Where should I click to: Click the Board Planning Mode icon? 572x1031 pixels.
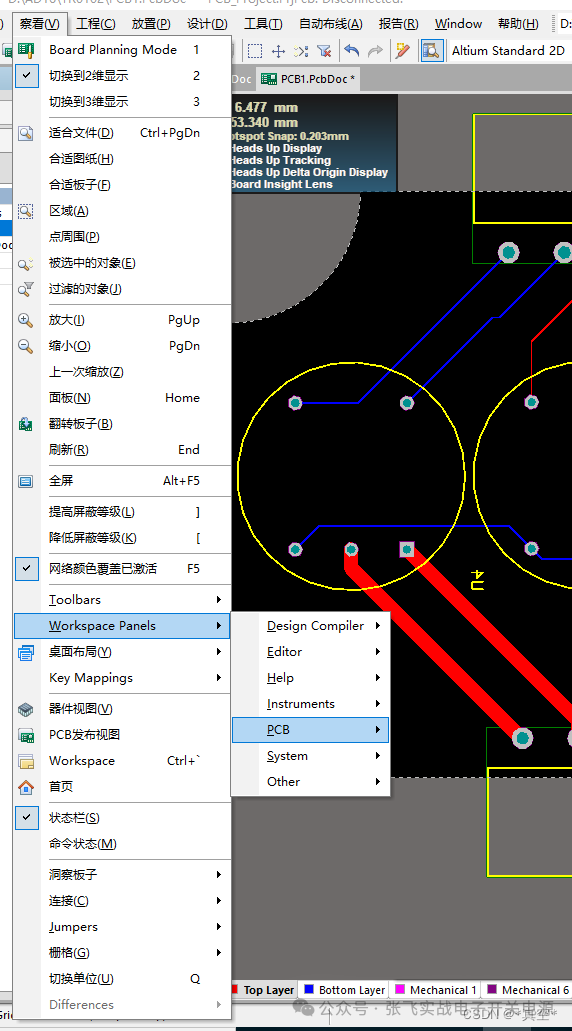[26, 50]
